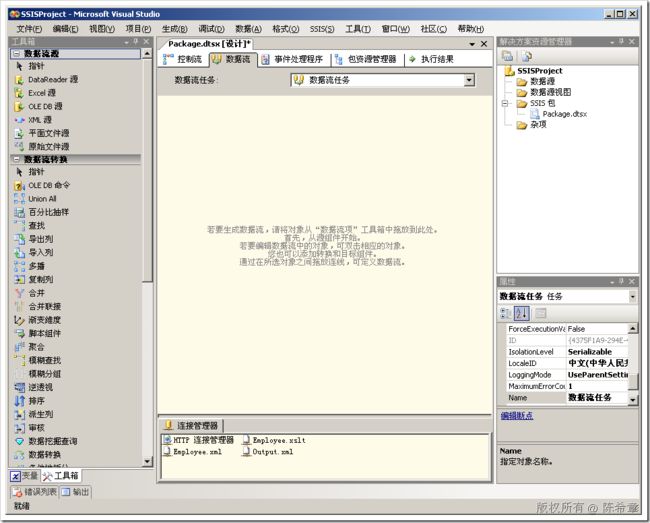Choose the 渐变维度 transformation icon
This screenshot has height=523, width=650.
click(x=19, y=320)
